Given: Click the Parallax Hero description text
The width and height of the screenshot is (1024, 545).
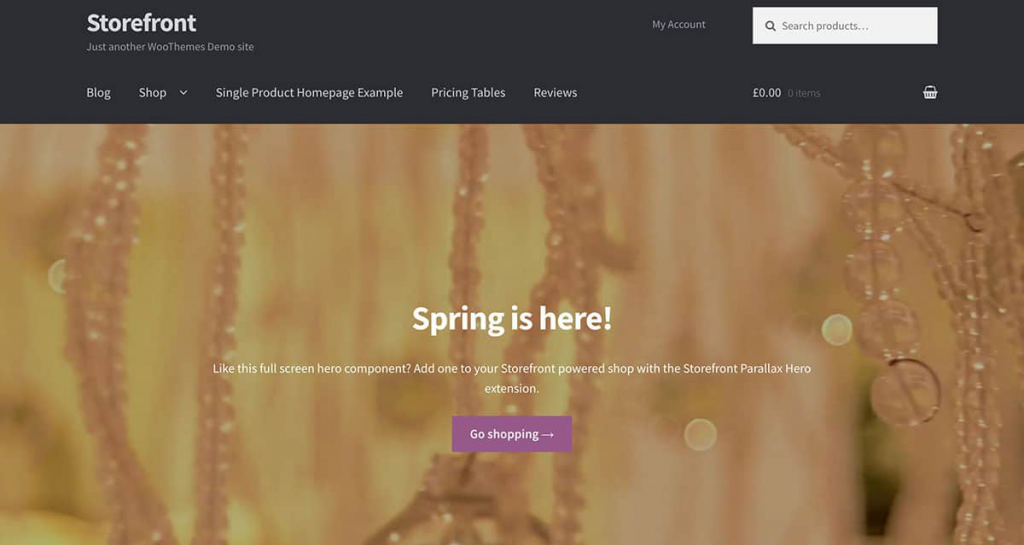Looking at the screenshot, I should point(512,378).
